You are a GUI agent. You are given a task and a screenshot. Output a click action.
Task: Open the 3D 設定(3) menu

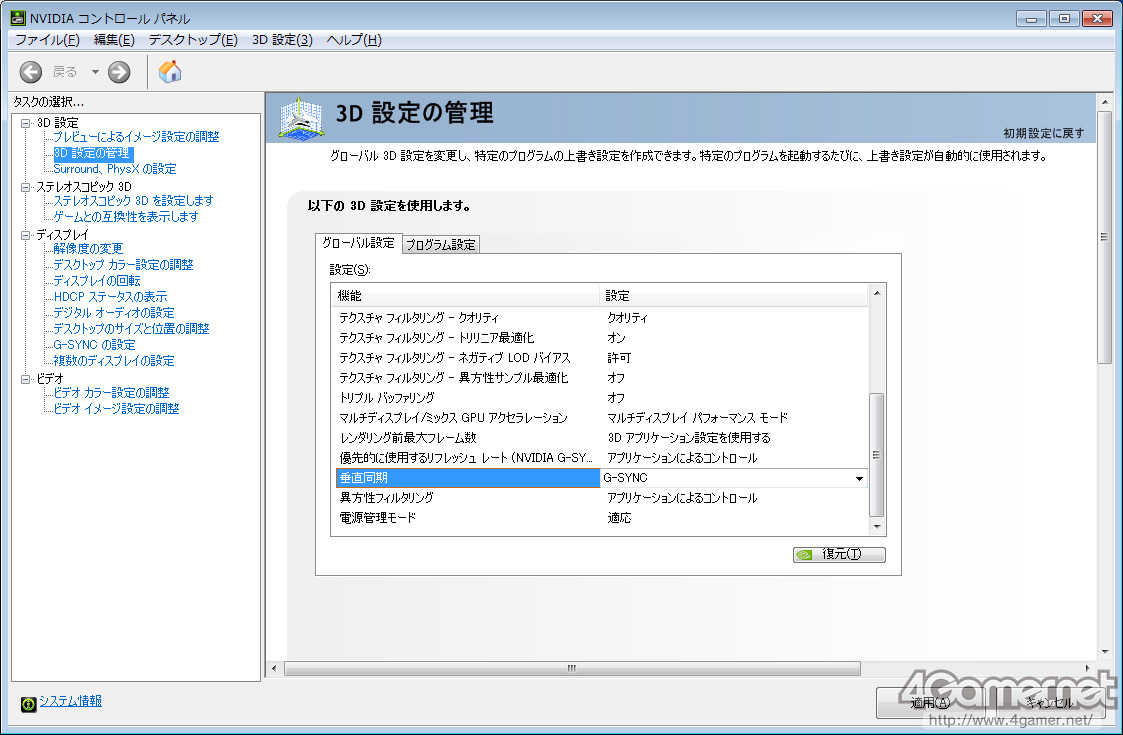[282, 39]
